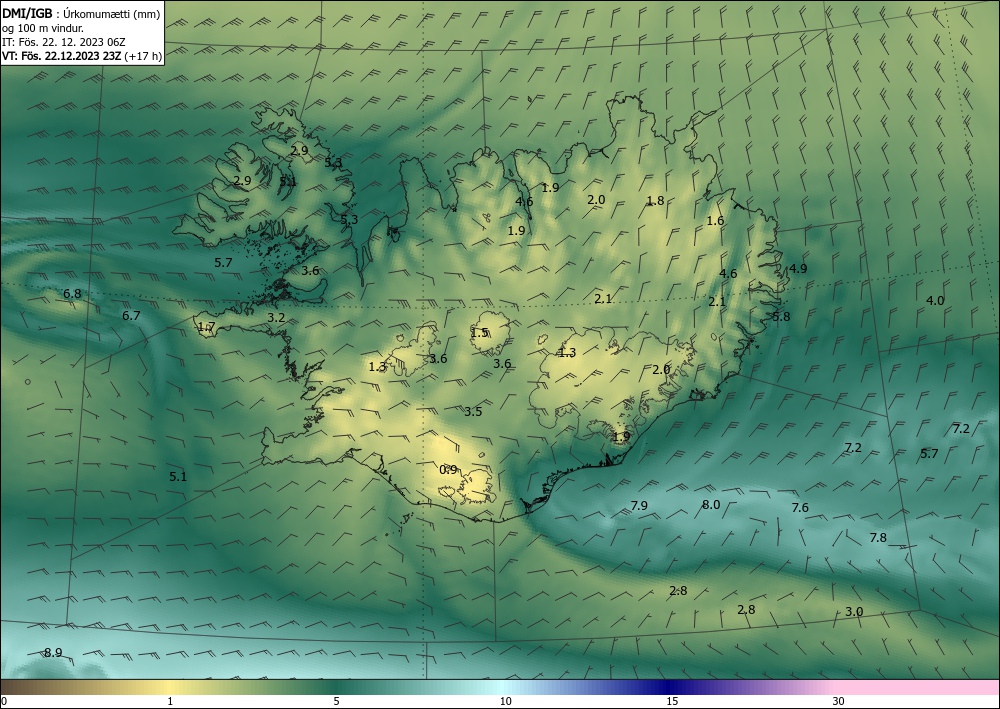
Task: Click the '15' tick on the color scale
Action: pyautogui.click(x=672, y=701)
